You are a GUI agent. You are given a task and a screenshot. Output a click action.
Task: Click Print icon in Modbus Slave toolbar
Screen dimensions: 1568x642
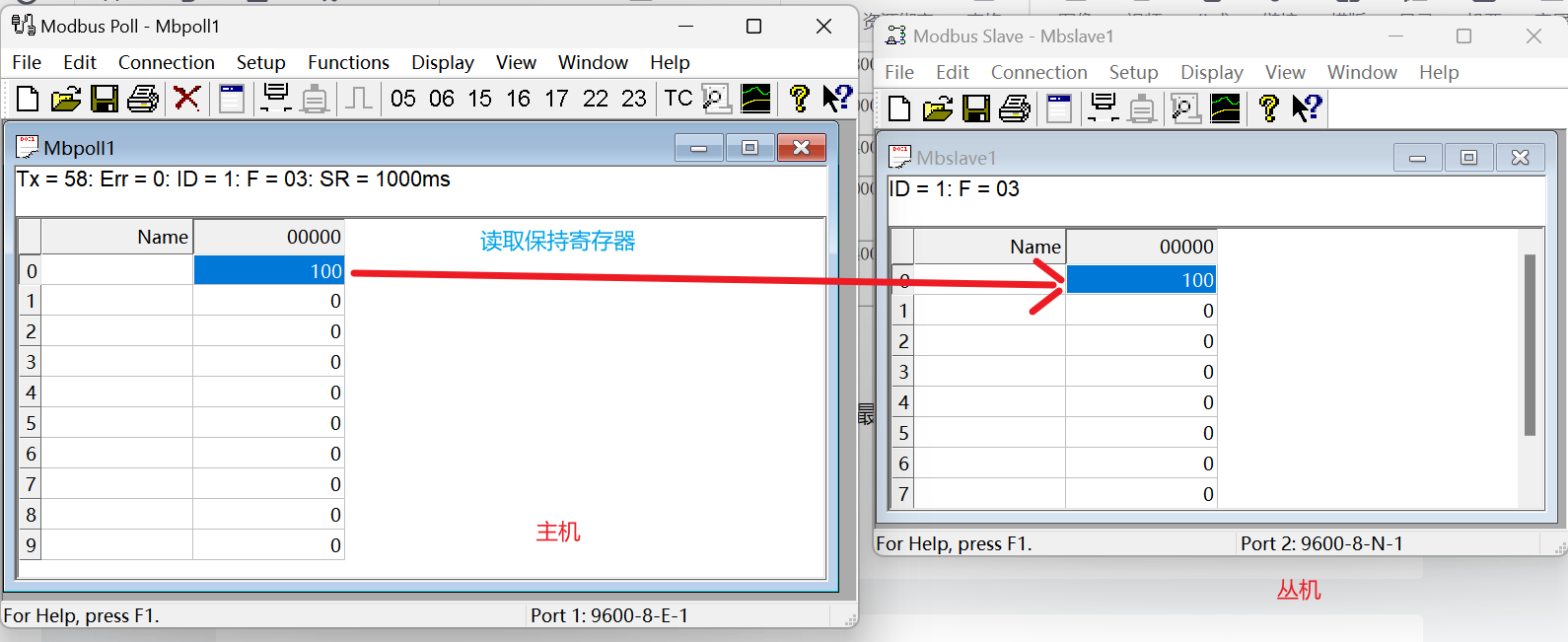pos(1015,108)
